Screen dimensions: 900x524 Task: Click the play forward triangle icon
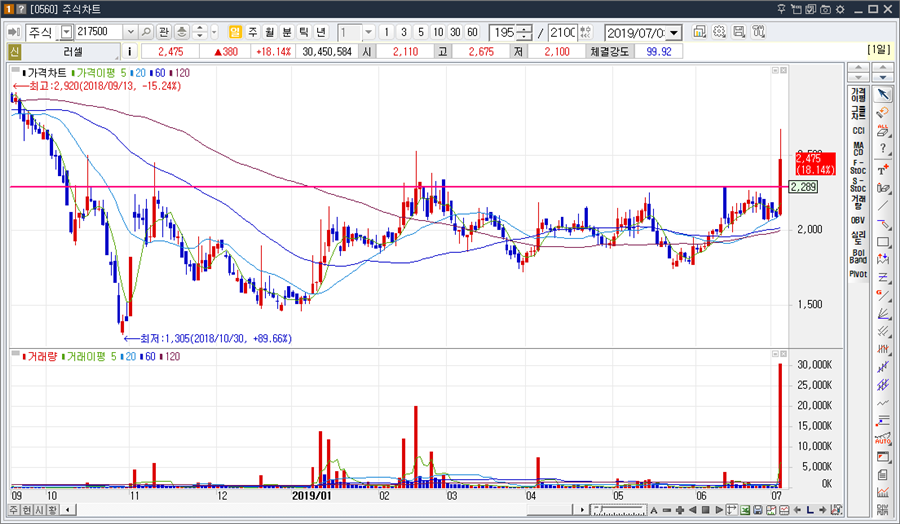[719, 510]
